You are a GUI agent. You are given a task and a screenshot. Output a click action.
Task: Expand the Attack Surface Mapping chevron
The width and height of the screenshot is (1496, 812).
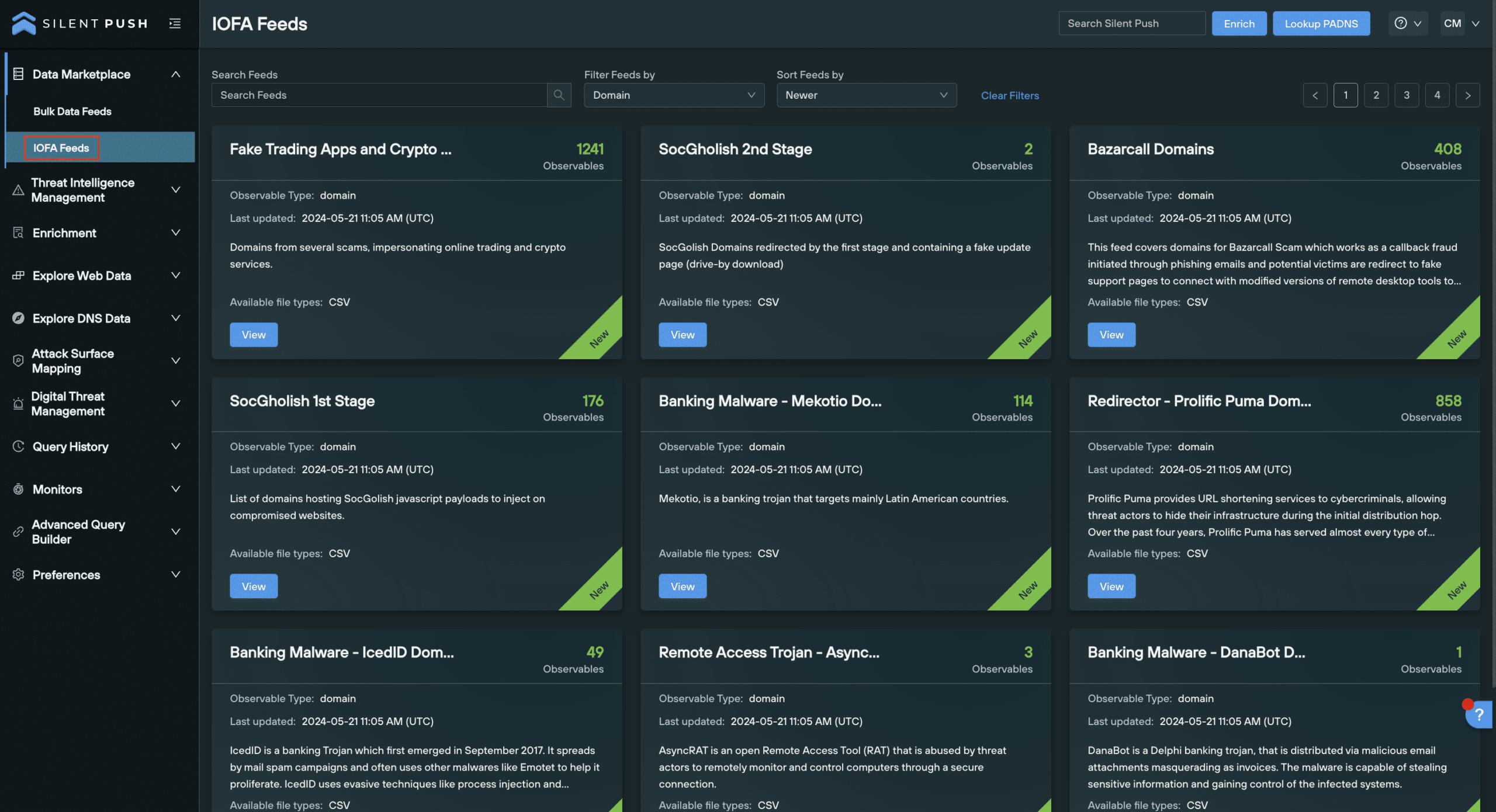coord(175,360)
